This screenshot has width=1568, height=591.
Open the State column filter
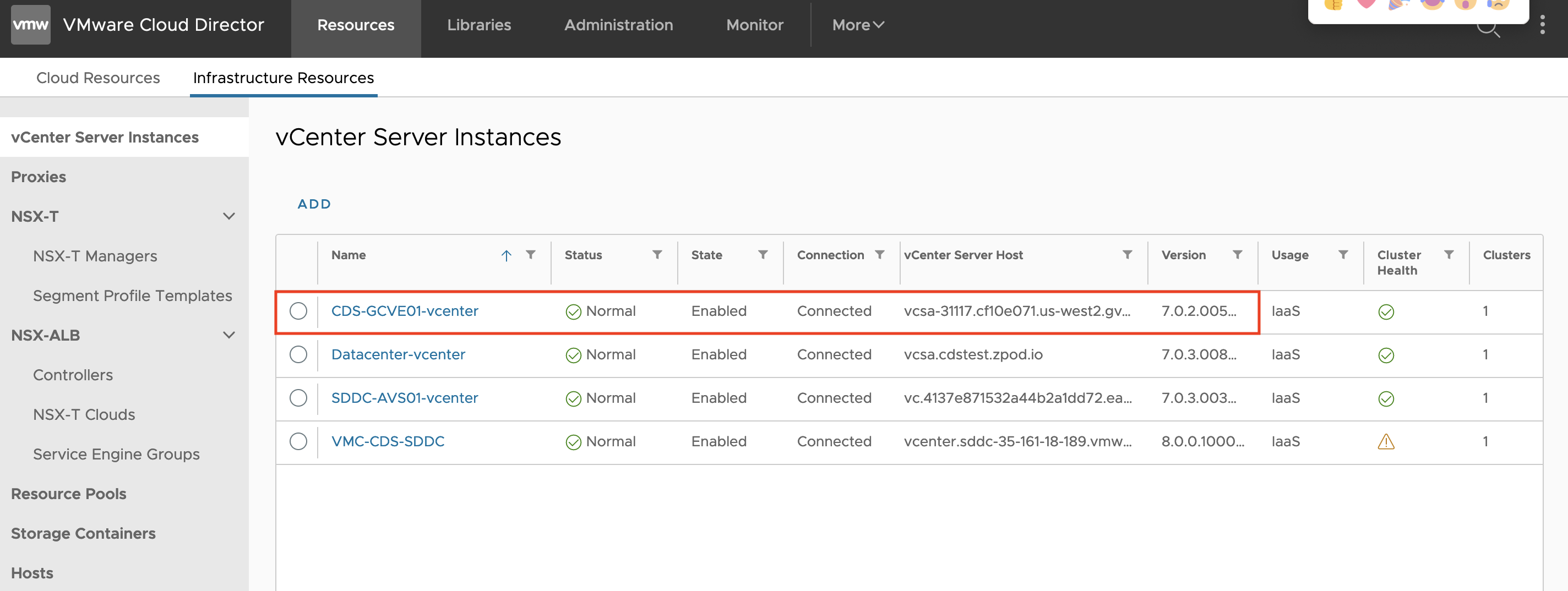762,254
